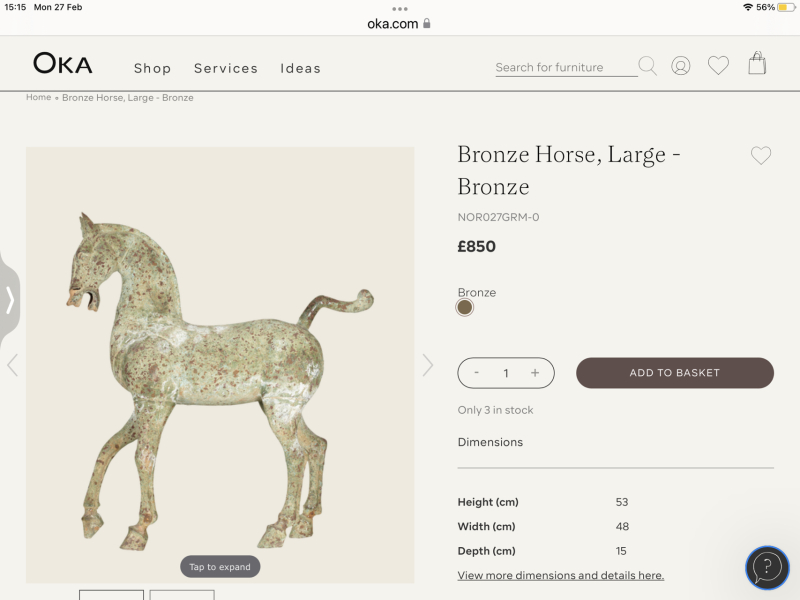Open the user account icon
The height and width of the screenshot is (600, 800).
pyautogui.click(x=681, y=66)
